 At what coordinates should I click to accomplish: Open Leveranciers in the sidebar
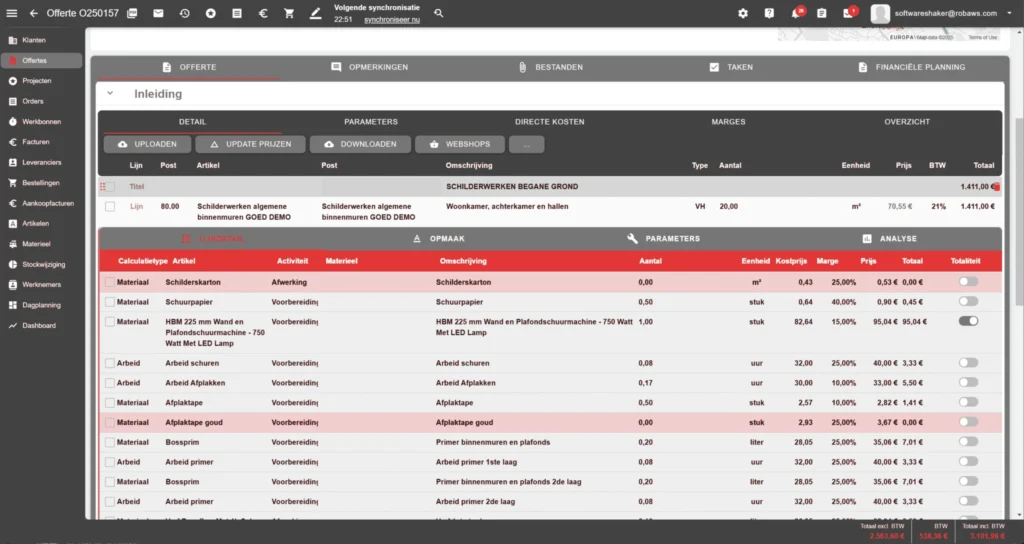(42, 162)
